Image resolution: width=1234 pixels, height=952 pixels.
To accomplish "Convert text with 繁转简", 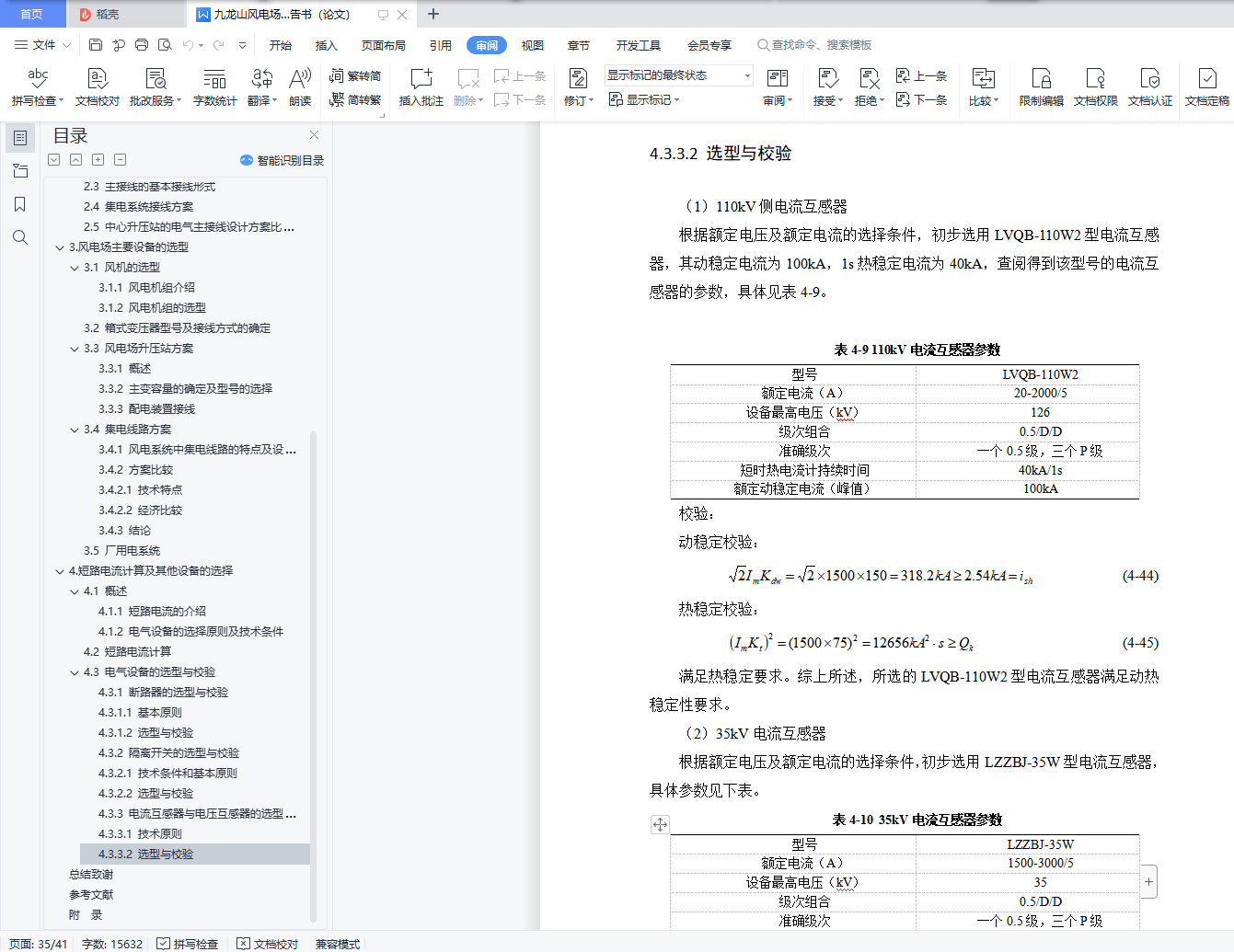I will tap(355, 76).
